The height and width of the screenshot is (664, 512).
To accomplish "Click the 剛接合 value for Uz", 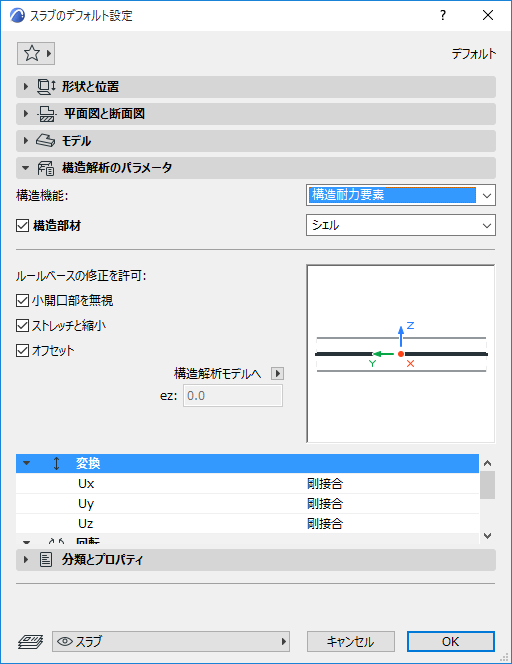I will [x=325, y=524].
